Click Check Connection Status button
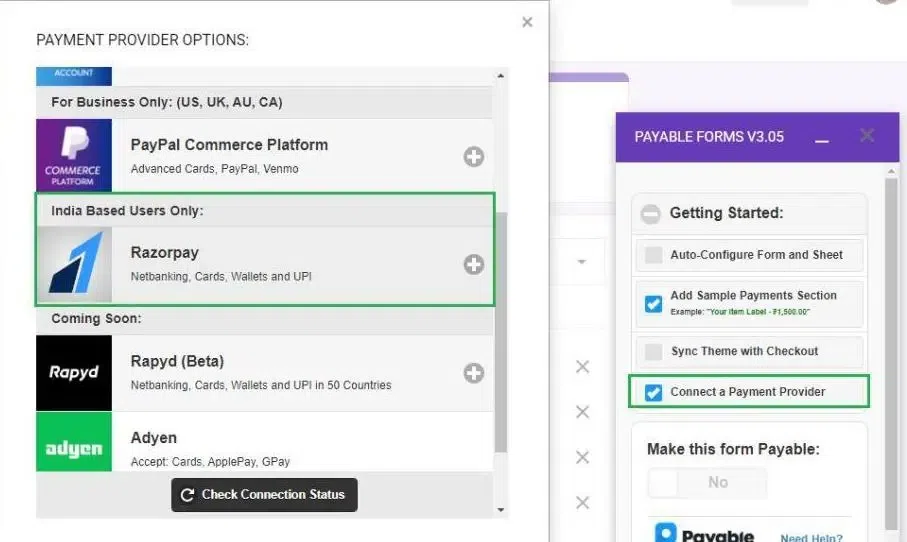Viewport: 907px width, 542px height. pos(264,495)
